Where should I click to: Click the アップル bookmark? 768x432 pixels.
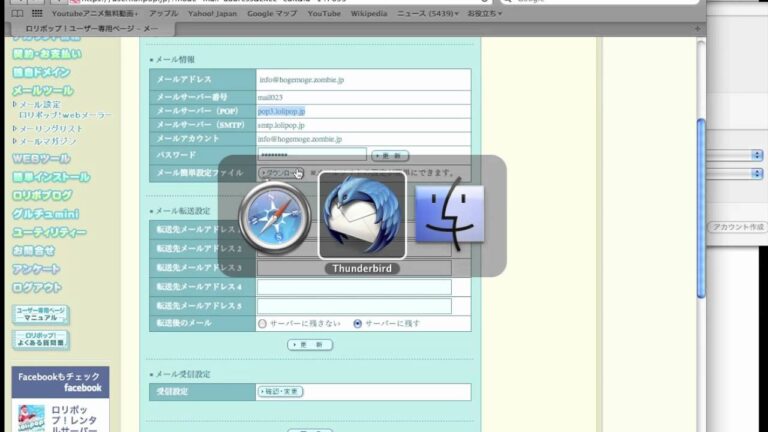click(x=164, y=14)
